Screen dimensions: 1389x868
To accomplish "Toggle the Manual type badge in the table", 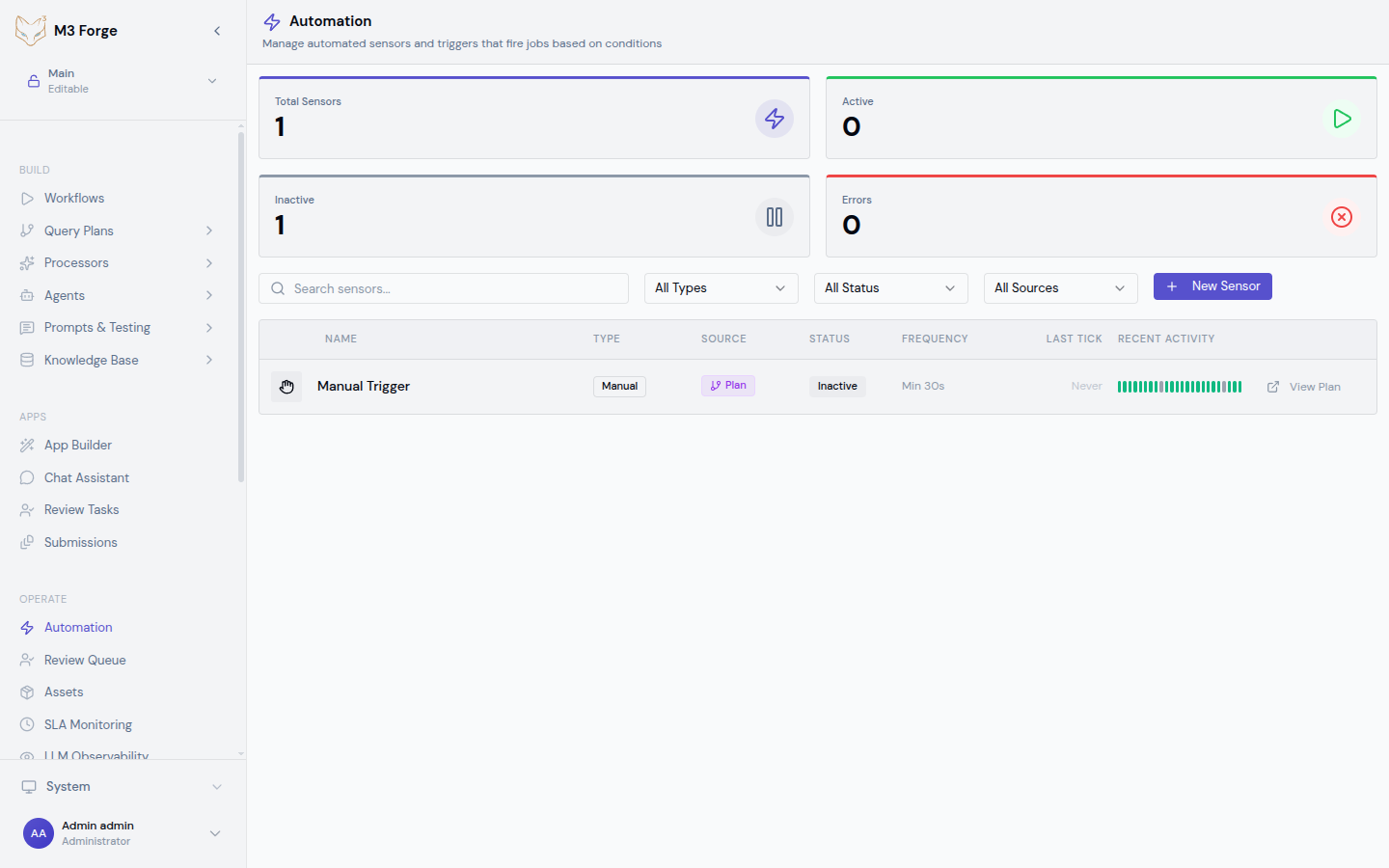I will tap(619, 386).
